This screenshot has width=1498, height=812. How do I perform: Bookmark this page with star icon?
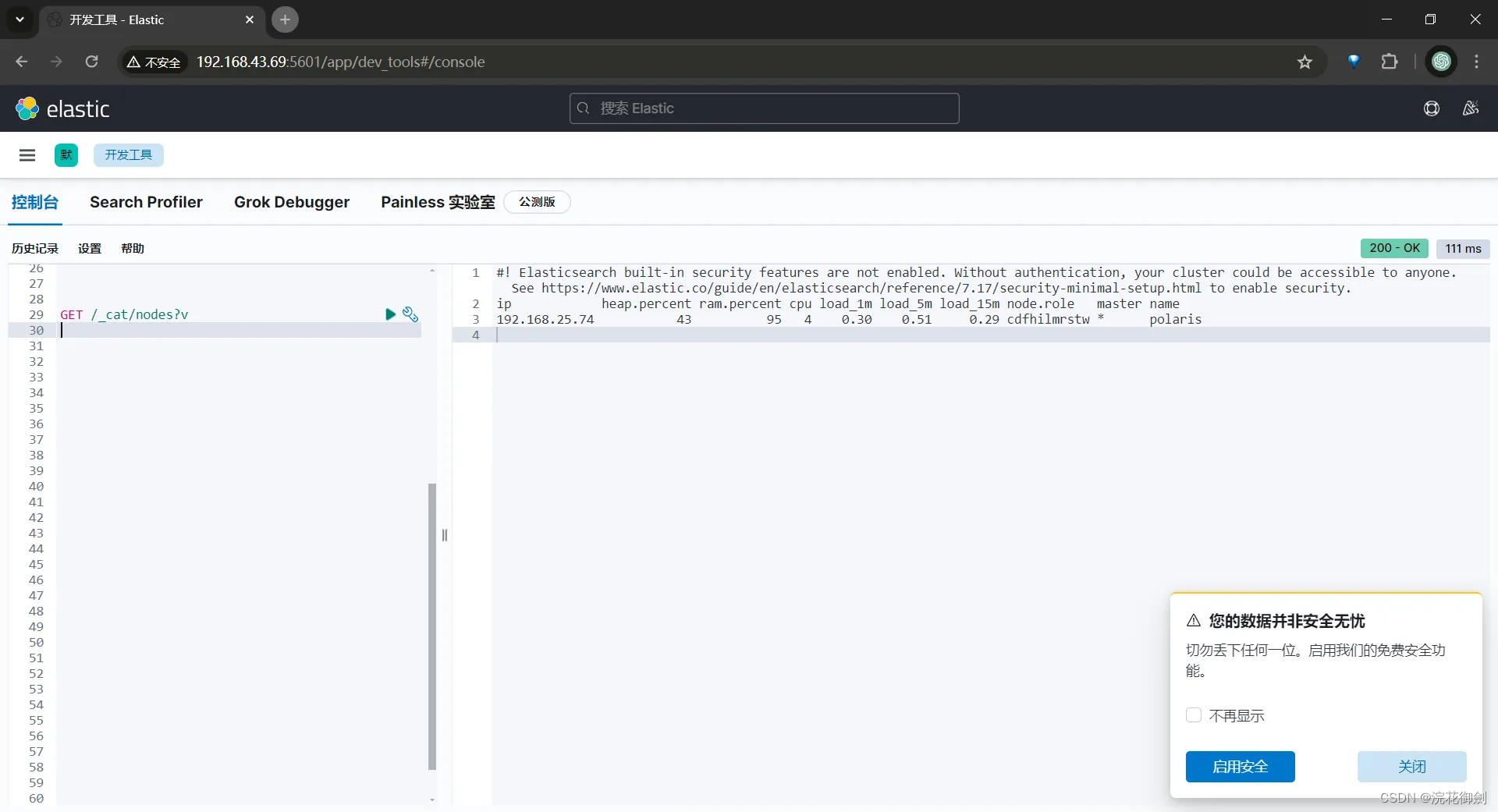(1305, 62)
